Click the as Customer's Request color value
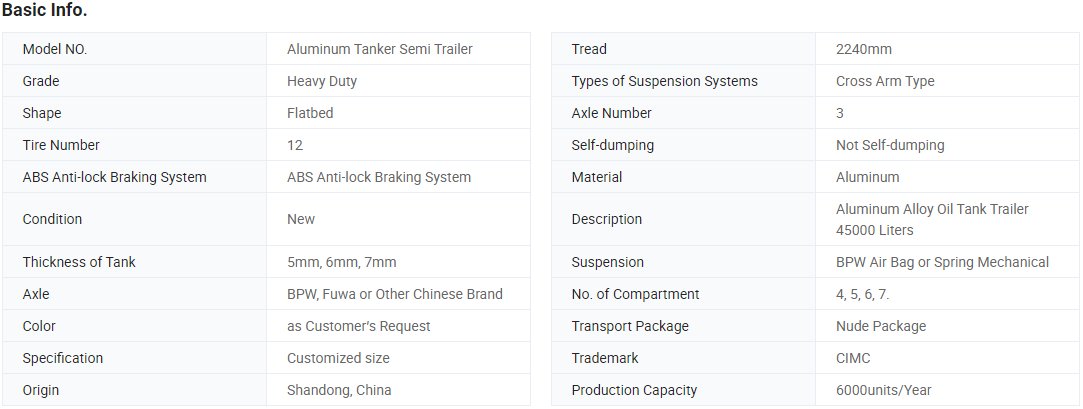 pos(358,326)
